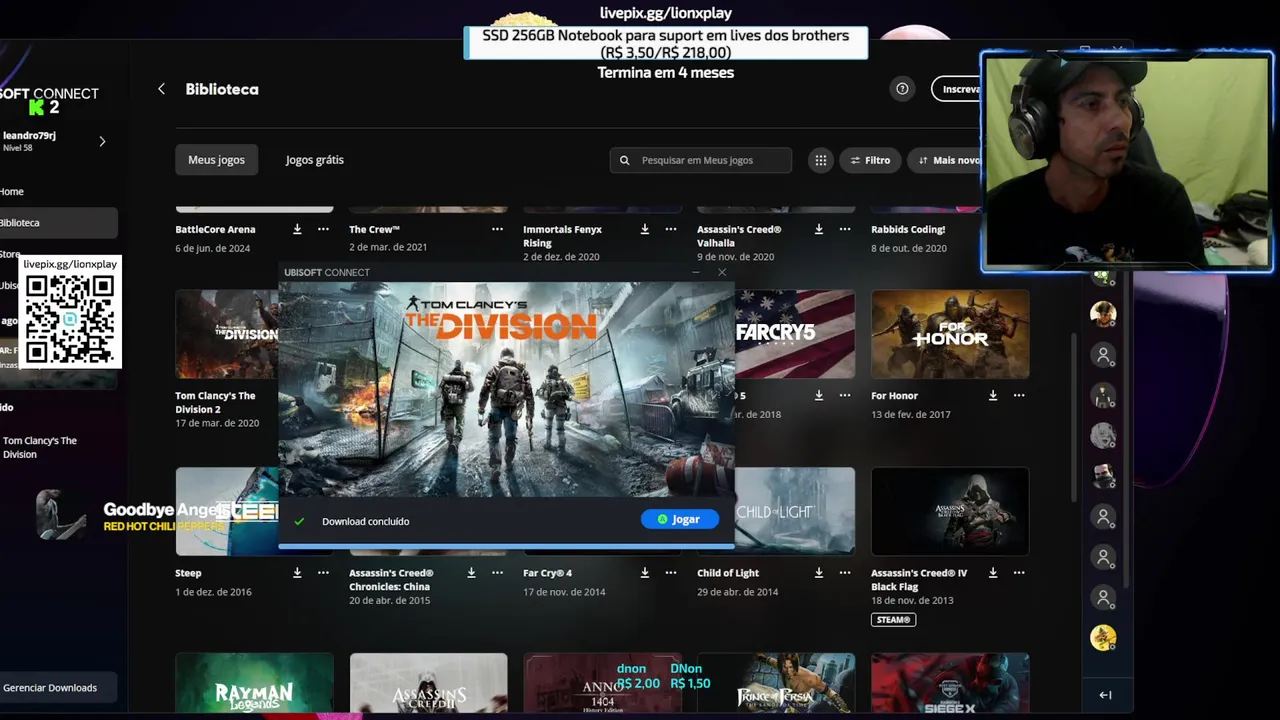Open Tom Clancy's The Division sidebar entry
Viewport: 1280px width, 720px height.
click(40, 447)
